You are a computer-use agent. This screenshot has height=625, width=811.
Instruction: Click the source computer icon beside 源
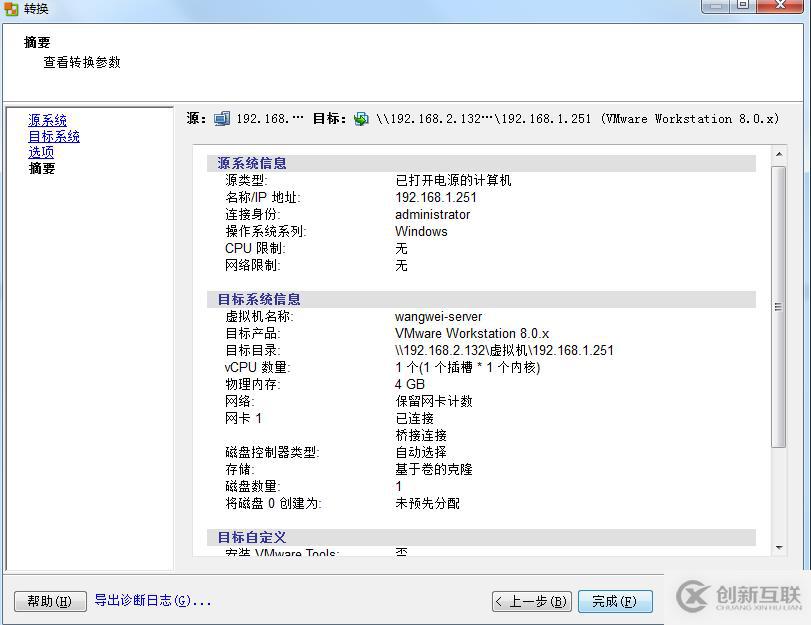click(x=220, y=118)
